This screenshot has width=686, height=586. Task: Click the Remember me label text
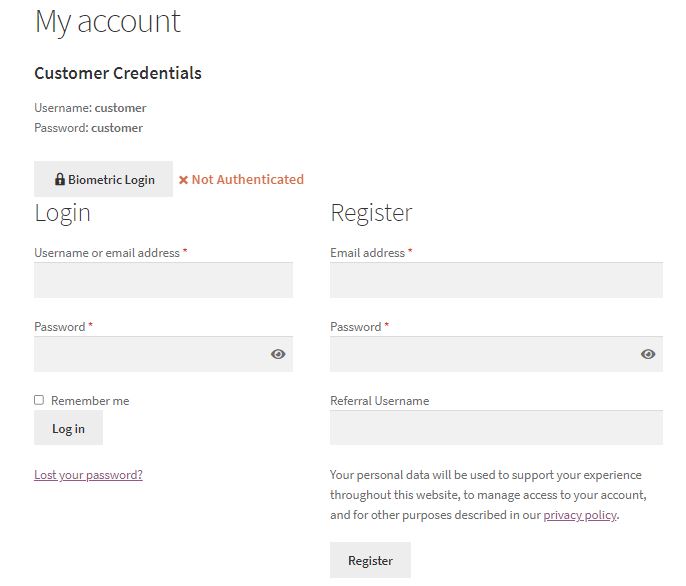pos(90,400)
